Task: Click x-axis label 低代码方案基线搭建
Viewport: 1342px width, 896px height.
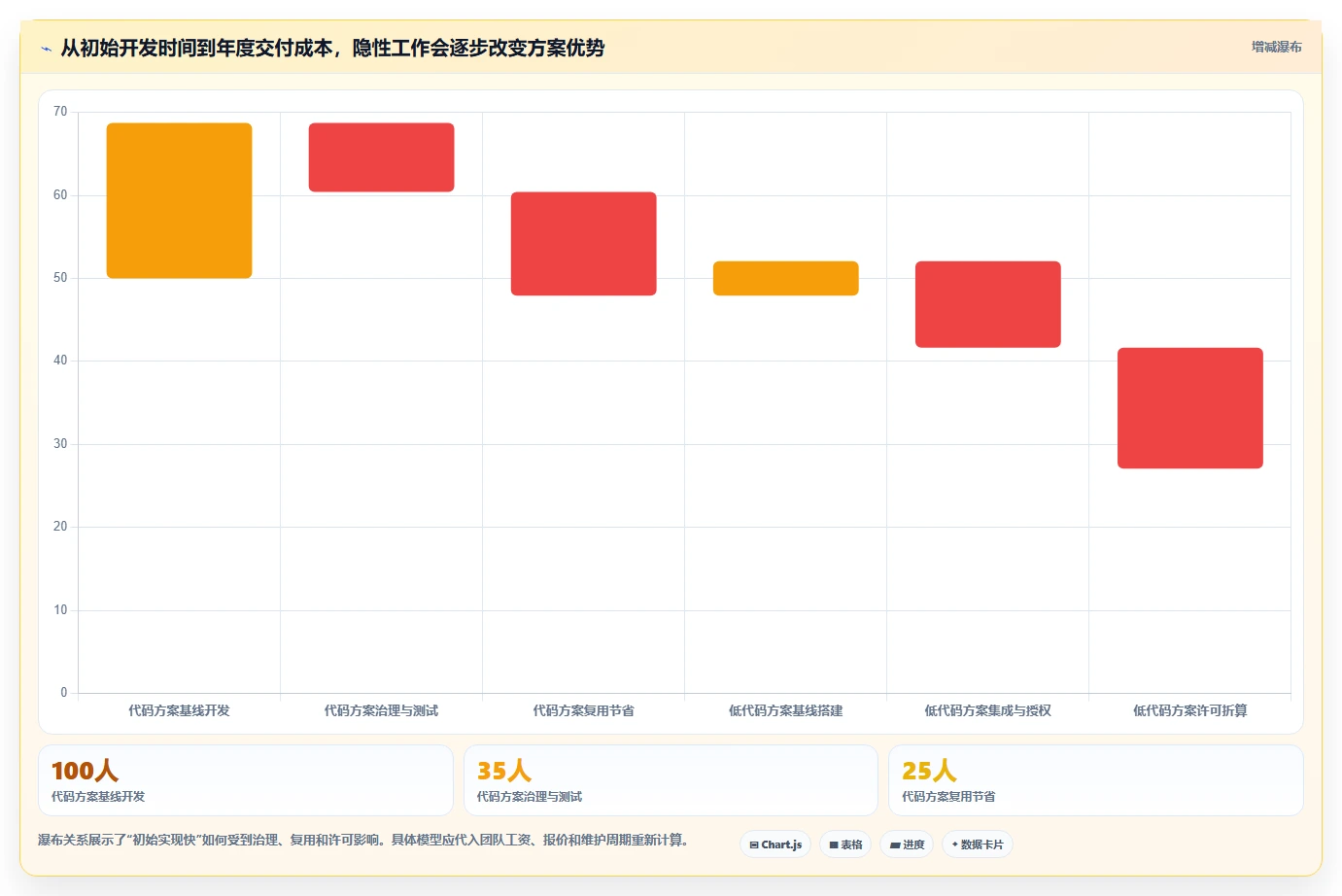Action: 786,710
